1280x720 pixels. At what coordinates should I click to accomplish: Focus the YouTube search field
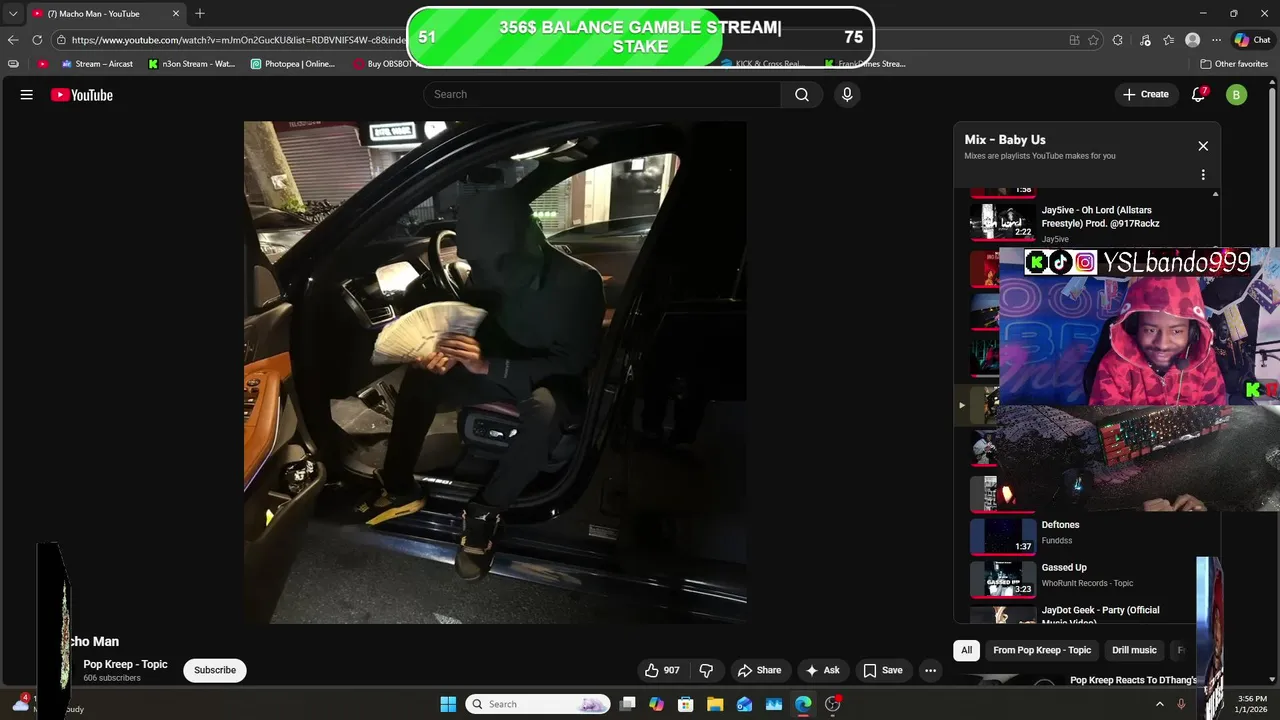(x=602, y=94)
